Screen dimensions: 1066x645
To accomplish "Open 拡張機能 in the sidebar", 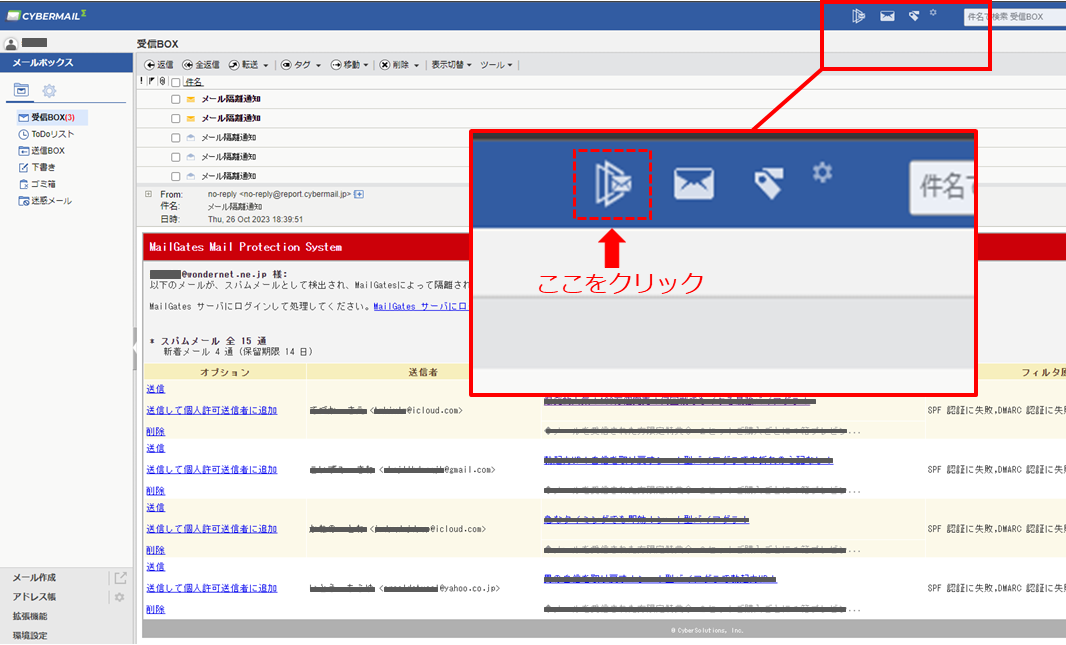I will [30, 616].
